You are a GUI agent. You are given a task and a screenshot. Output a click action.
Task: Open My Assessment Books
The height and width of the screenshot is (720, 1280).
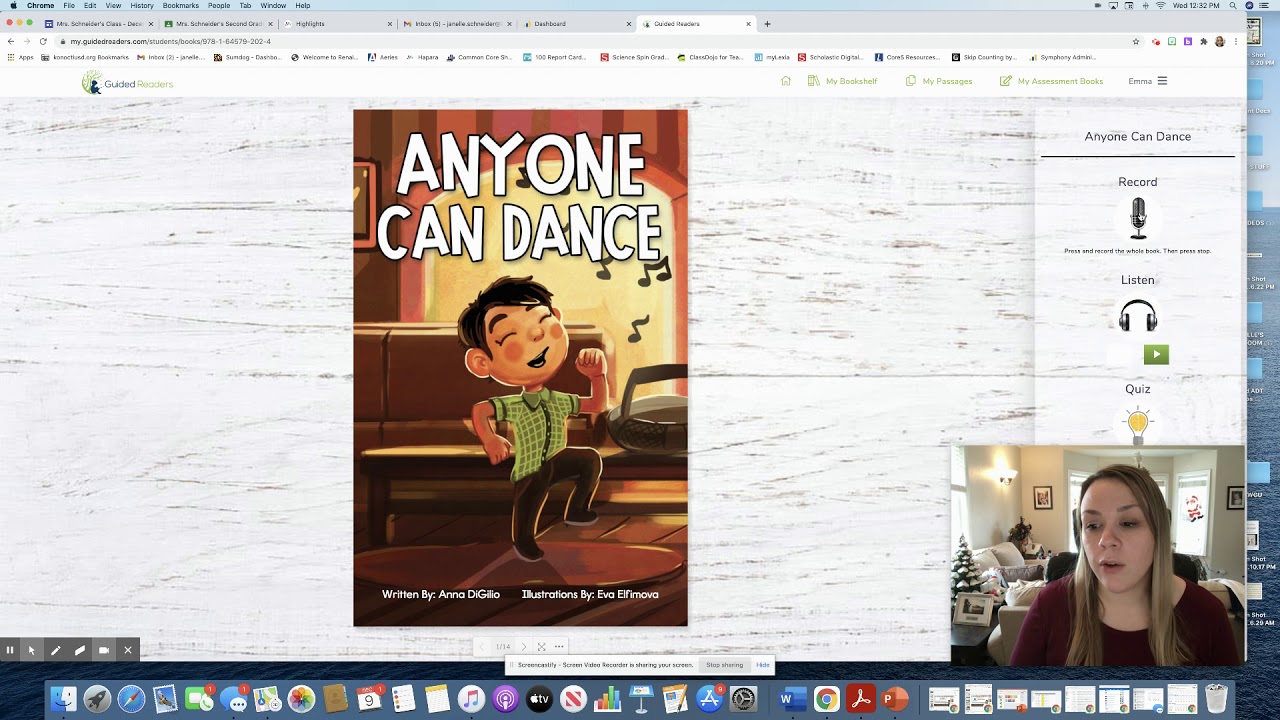click(x=1051, y=81)
